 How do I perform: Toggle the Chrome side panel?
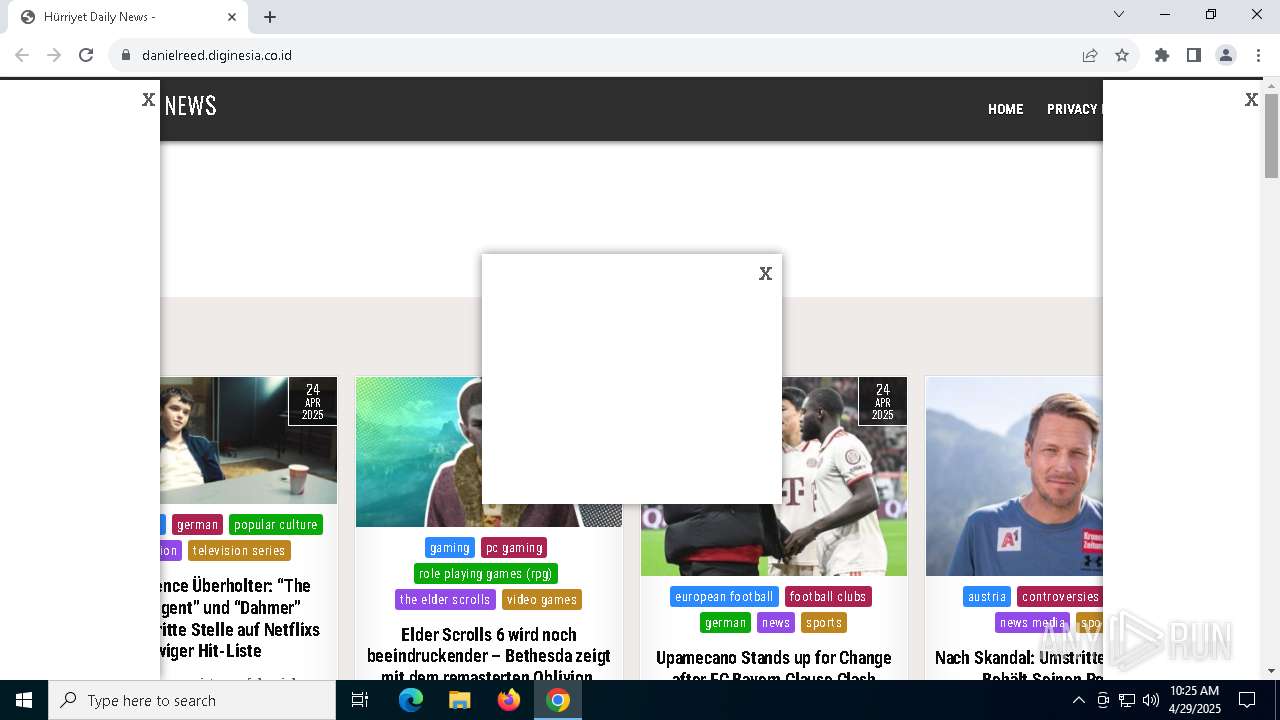[x=1194, y=55]
